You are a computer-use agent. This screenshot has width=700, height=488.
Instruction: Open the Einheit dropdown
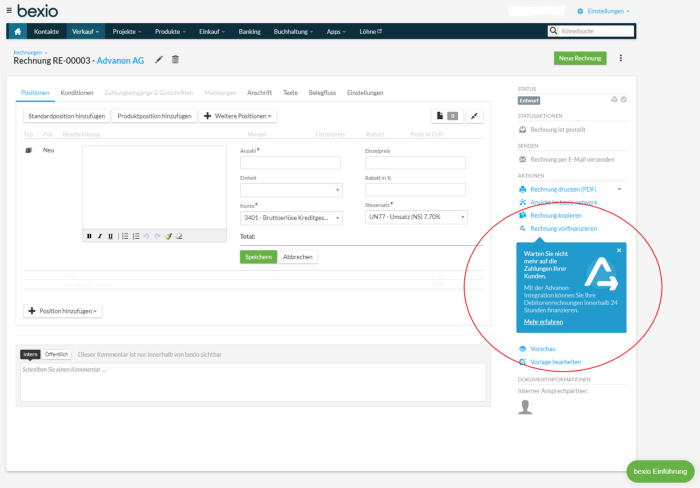291,190
